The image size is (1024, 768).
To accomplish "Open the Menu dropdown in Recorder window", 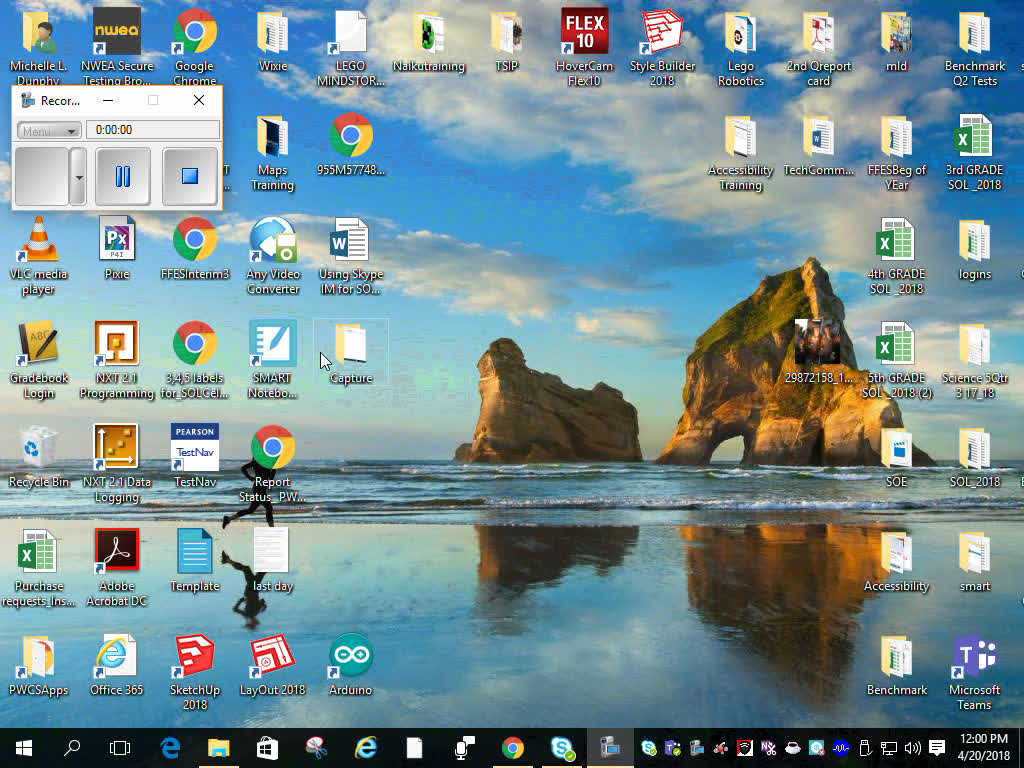I will [49, 131].
